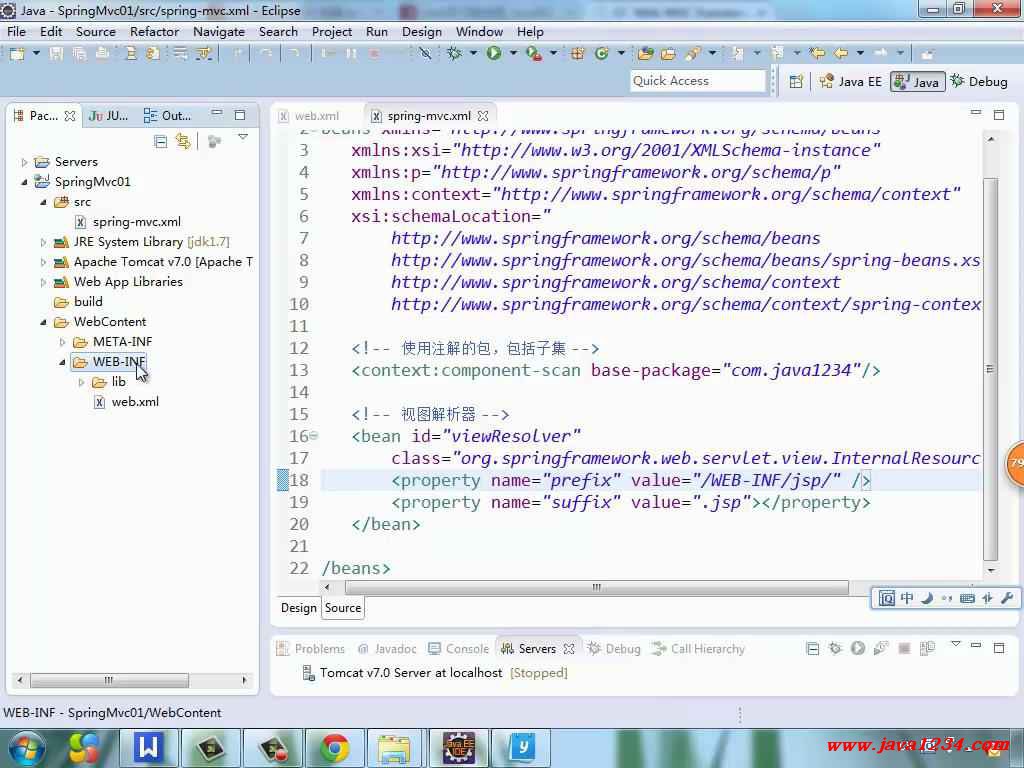Click the start server icon in Servers view
Image resolution: width=1024 pixels, height=768 pixels.
click(x=858, y=648)
